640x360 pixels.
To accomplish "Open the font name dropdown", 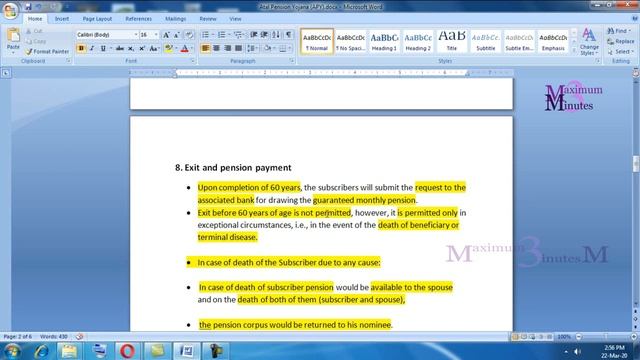I will 136,35.
